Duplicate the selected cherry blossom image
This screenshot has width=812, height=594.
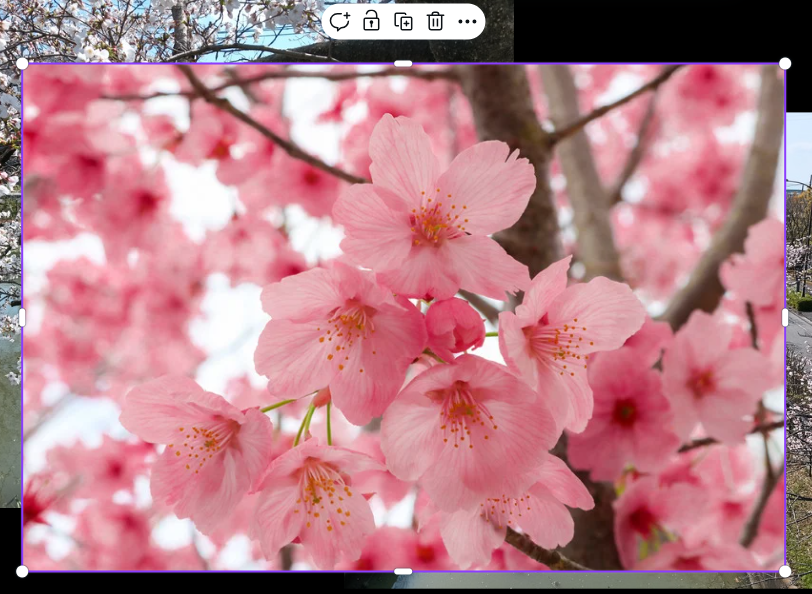click(x=403, y=21)
